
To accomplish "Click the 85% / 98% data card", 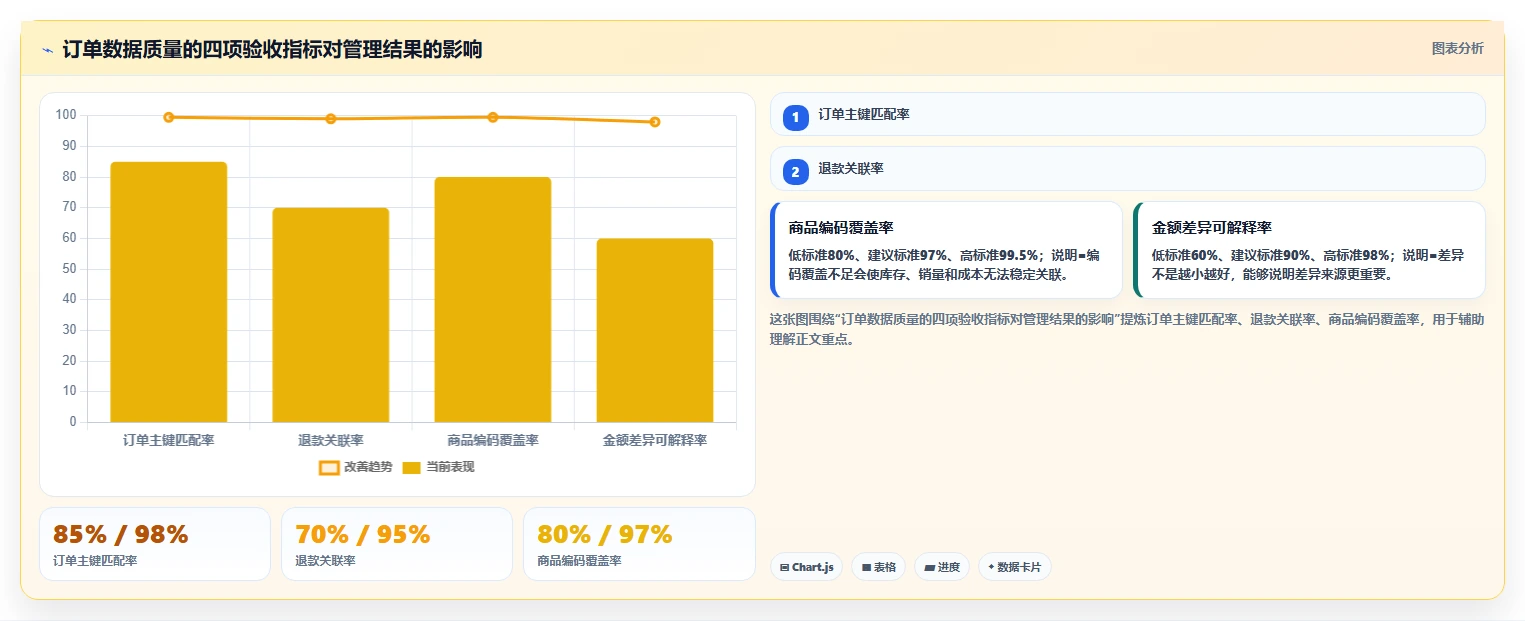I will 155,544.
